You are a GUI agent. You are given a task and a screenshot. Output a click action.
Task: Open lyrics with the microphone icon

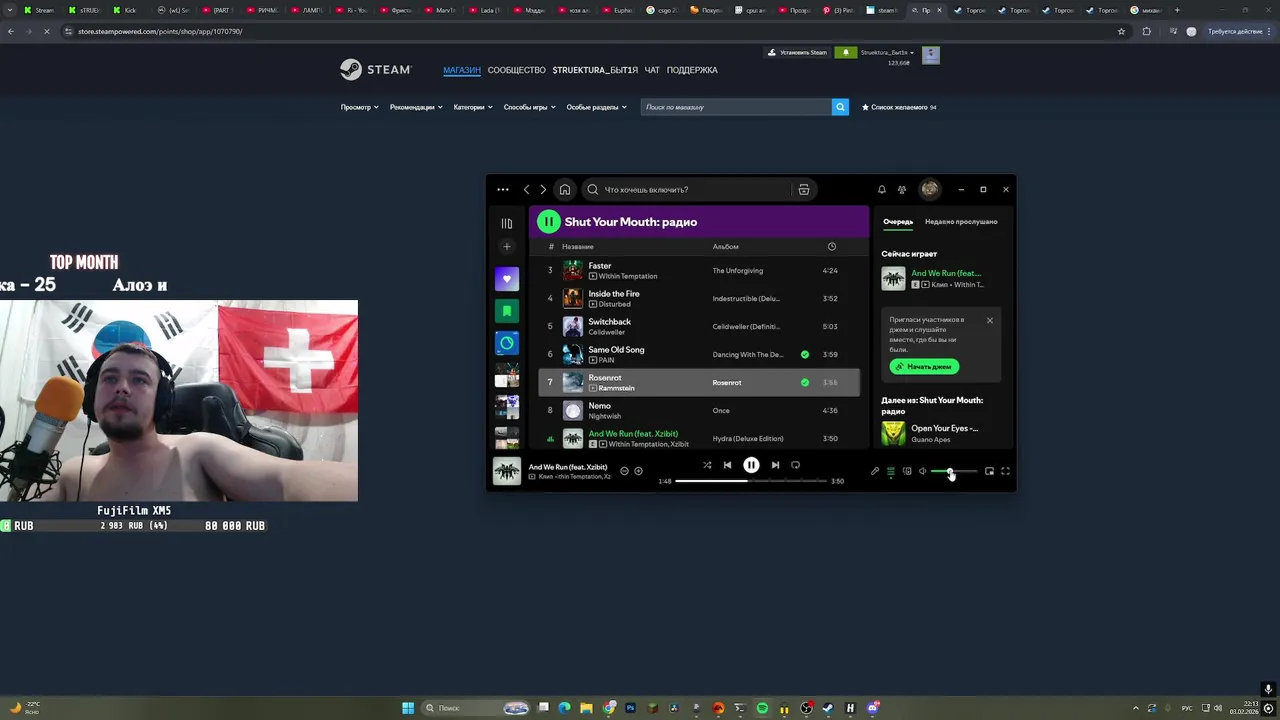(x=875, y=471)
